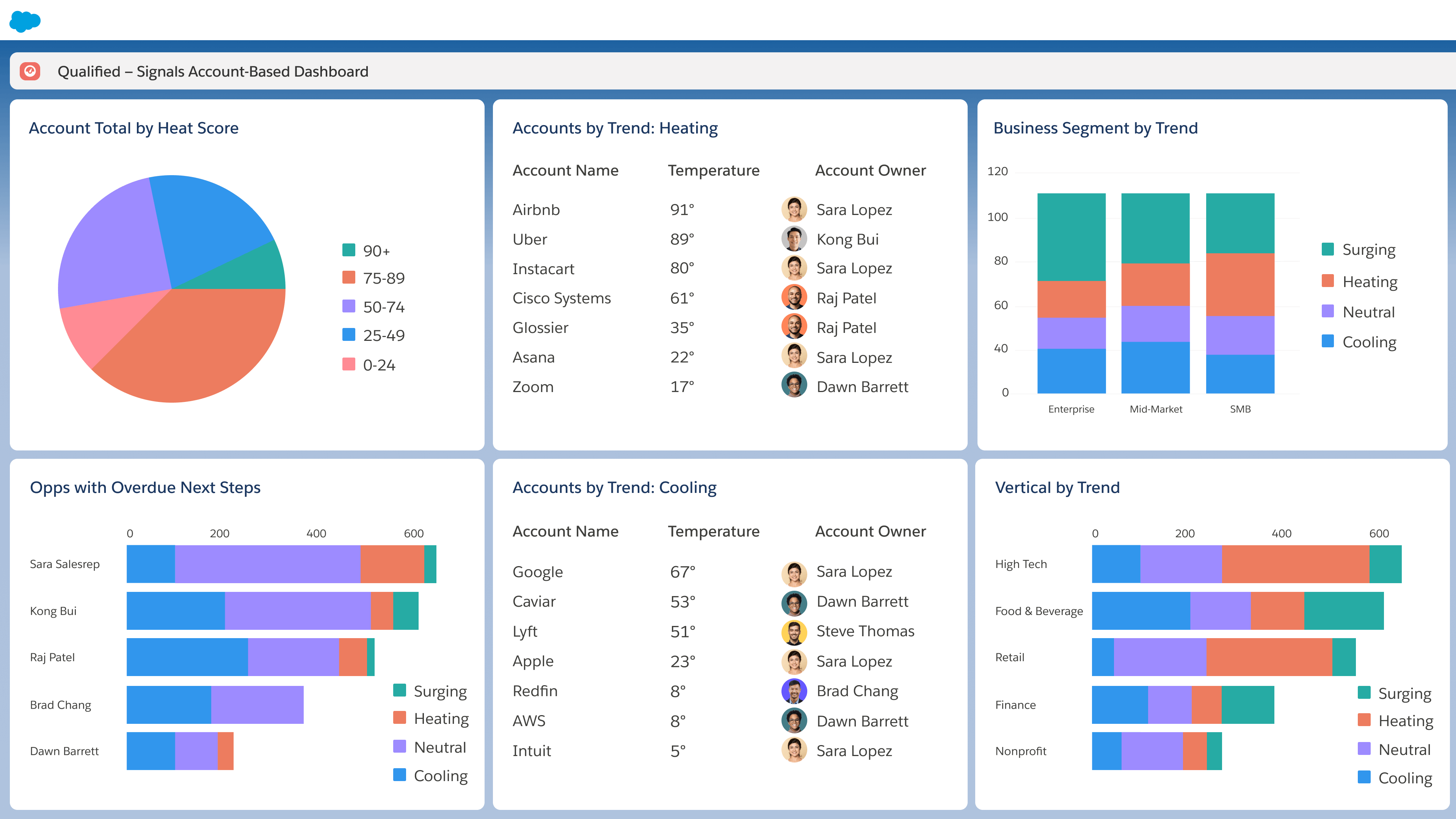Click Temperature header in Heating table
This screenshot has height=819, width=1456.
[713, 171]
